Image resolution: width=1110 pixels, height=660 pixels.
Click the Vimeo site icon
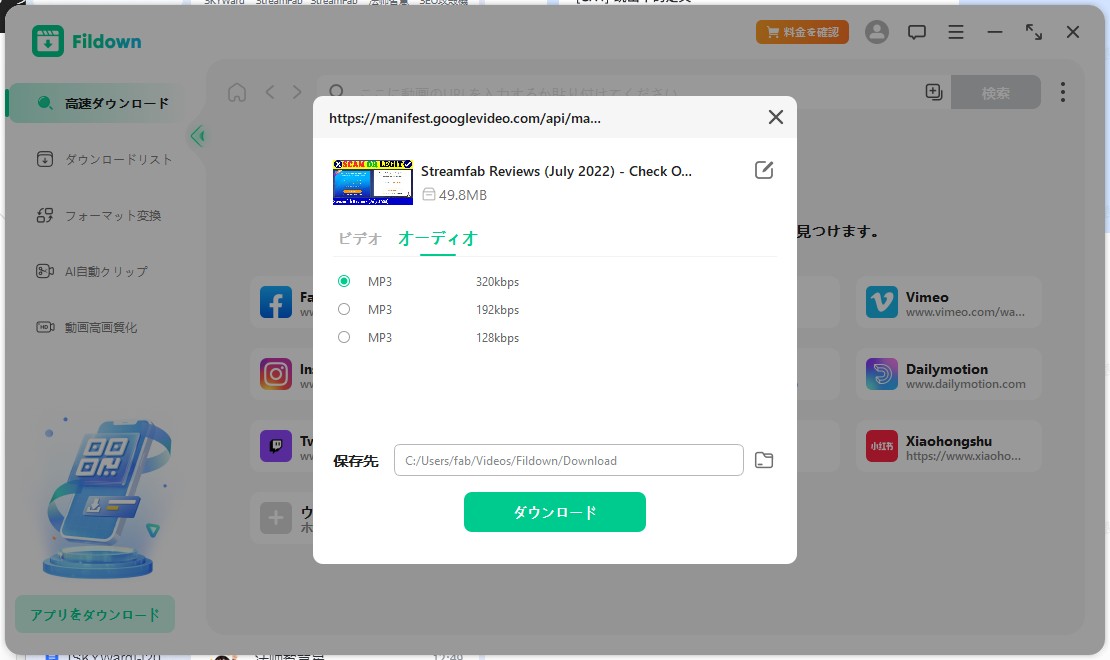click(x=881, y=302)
